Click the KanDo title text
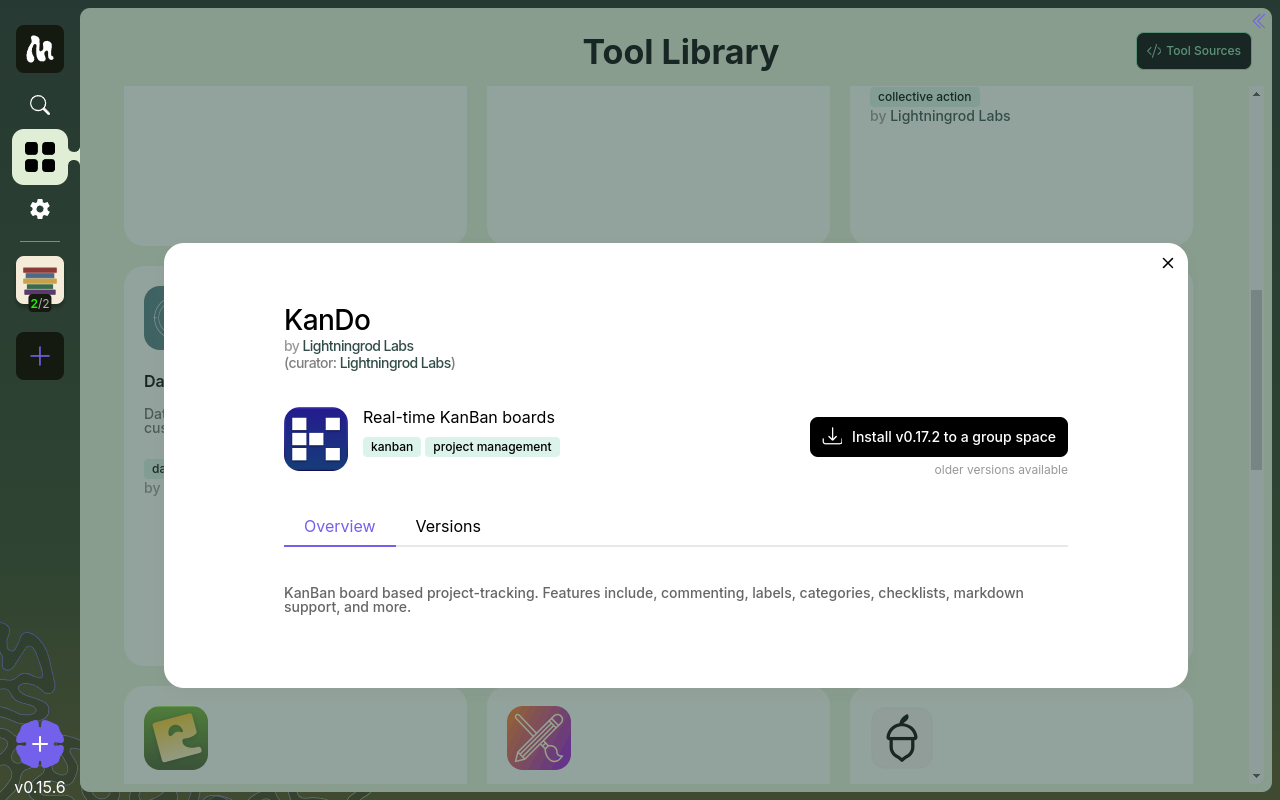 (x=327, y=320)
